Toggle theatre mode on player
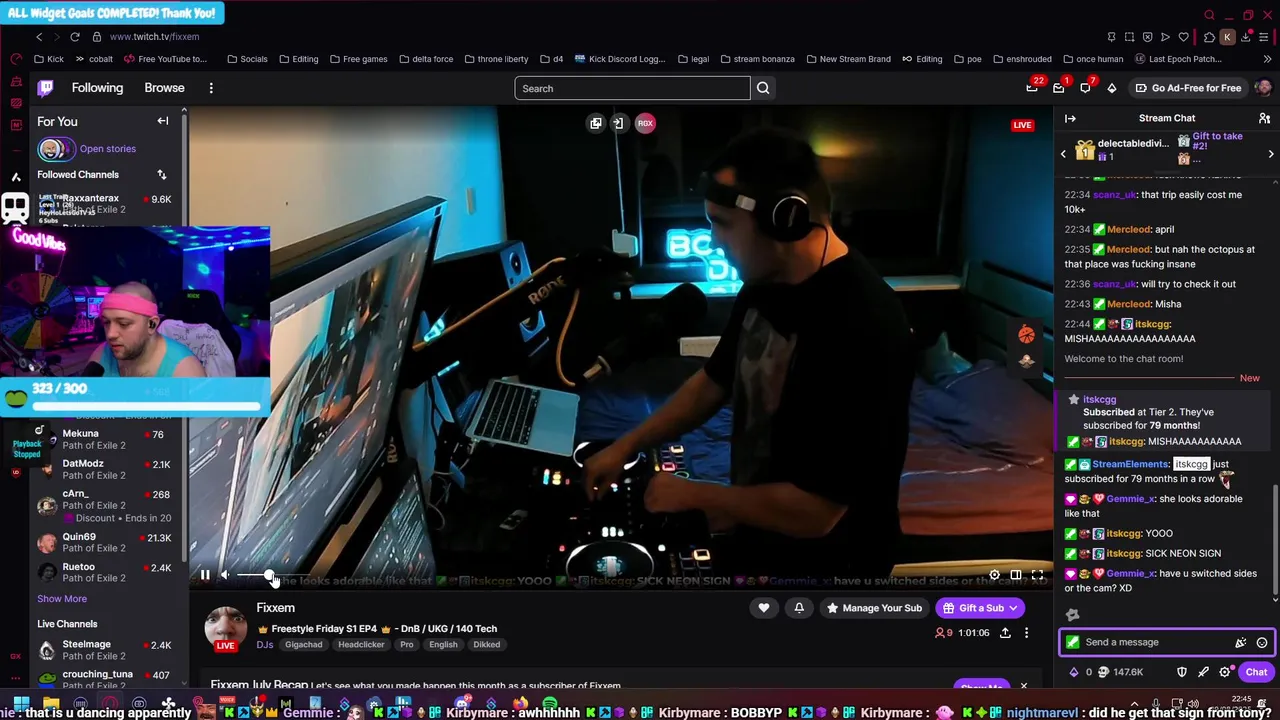Viewport: 1280px width, 720px height. pos(1016,575)
